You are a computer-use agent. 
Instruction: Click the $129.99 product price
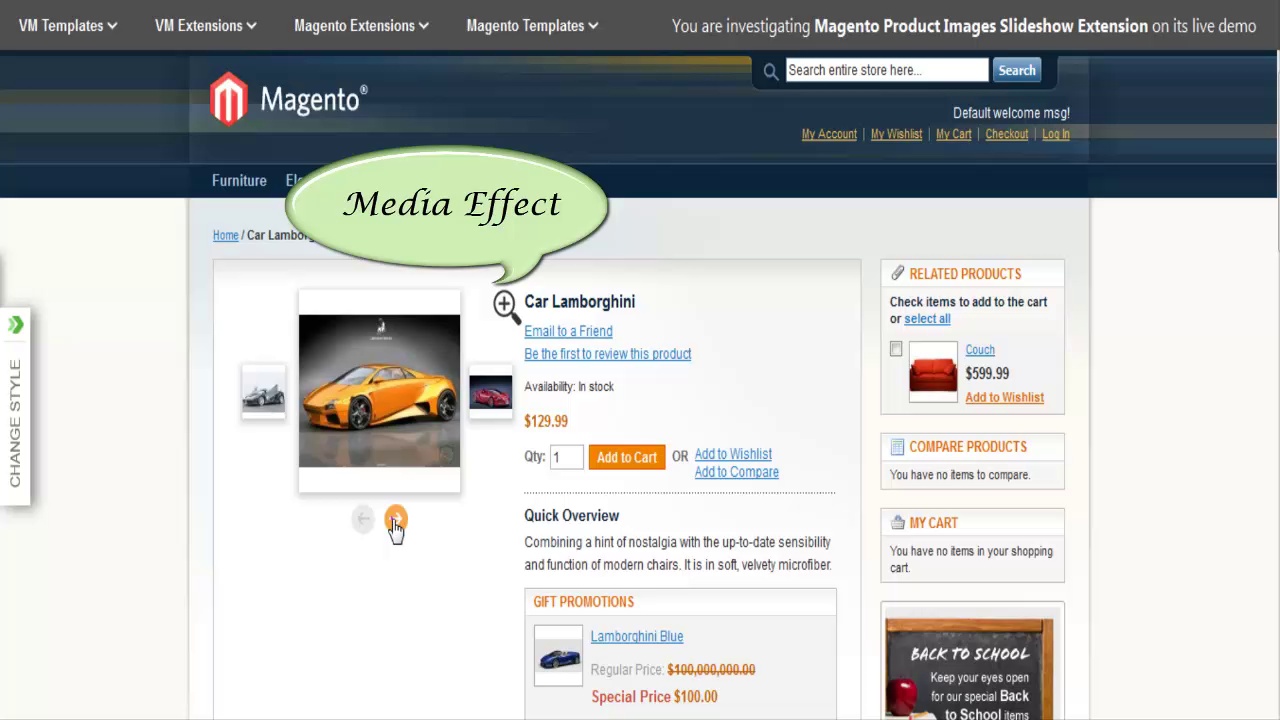545,421
